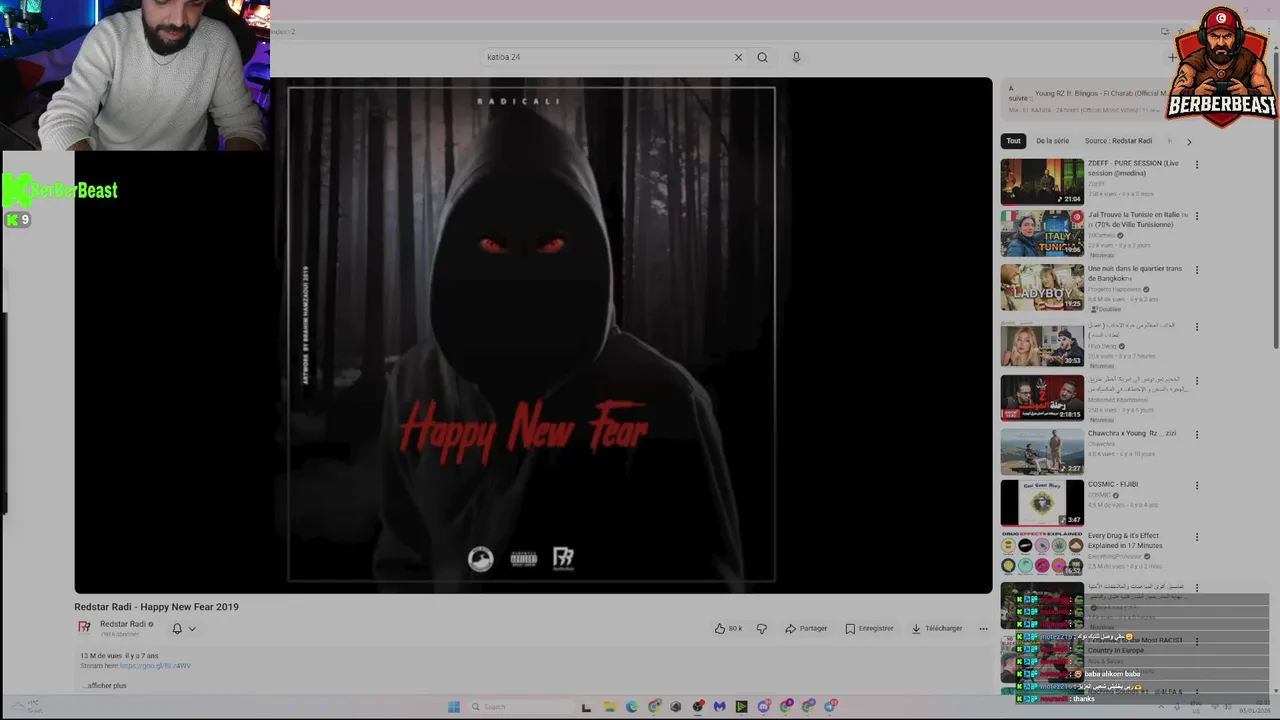The width and height of the screenshot is (1280, 720).
Task: Open options for quartier trans Bangkok video
Action: pos(1197,270)
